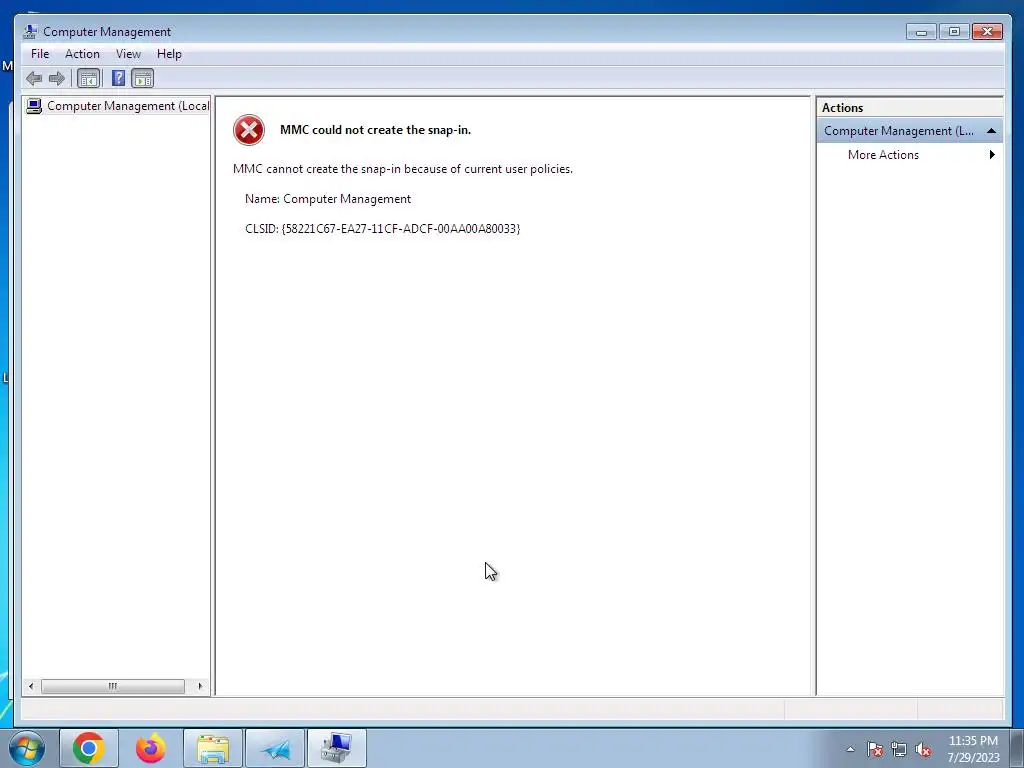Open Action Center flag tray icon
Image resolution: width=1024 pixels, height=768 pixels.
point(875,750)
